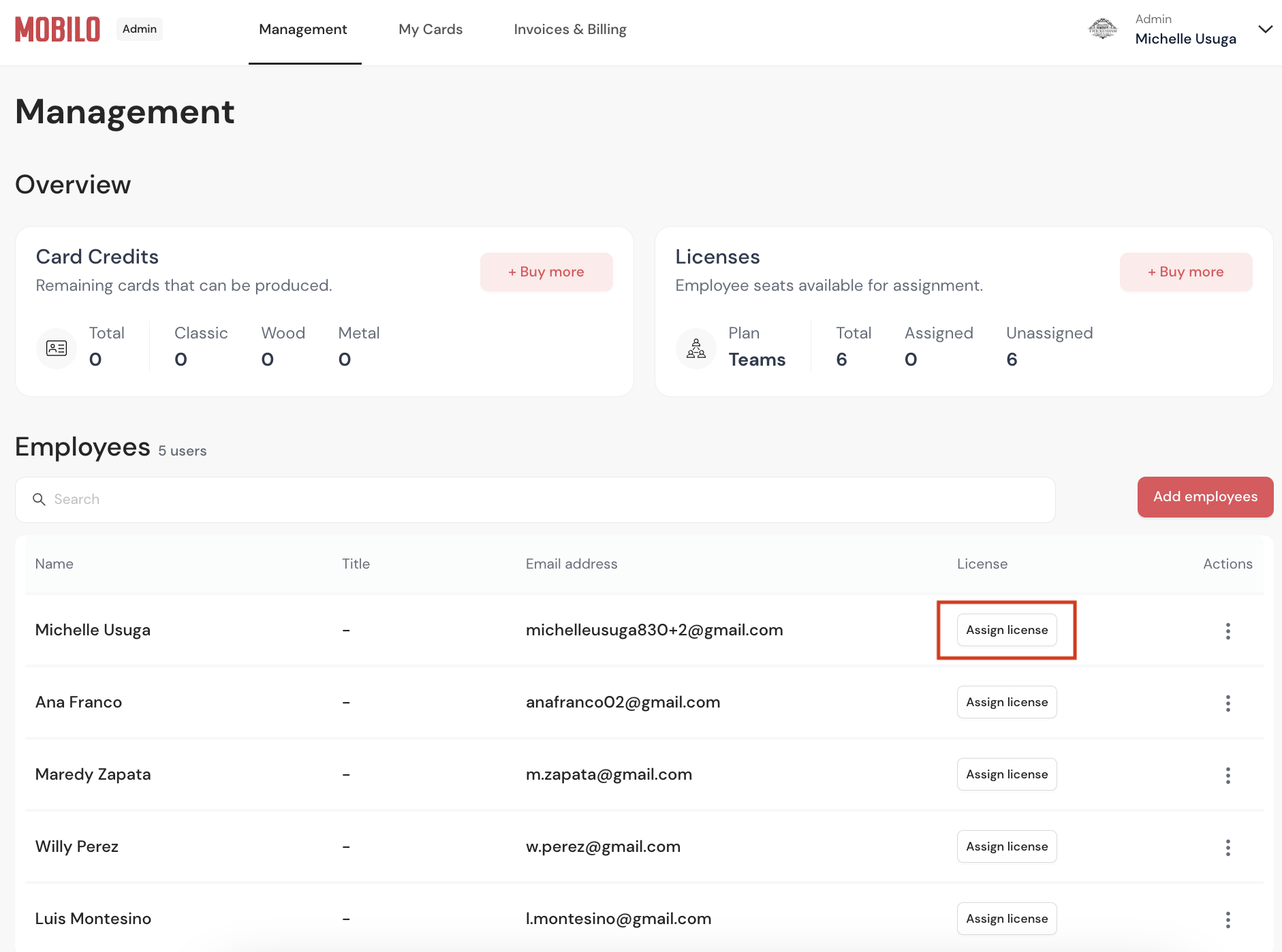Assign license to Michelle Usuga
The width and height of the screenshot is (1282, 952).
tap(1007, 630)
